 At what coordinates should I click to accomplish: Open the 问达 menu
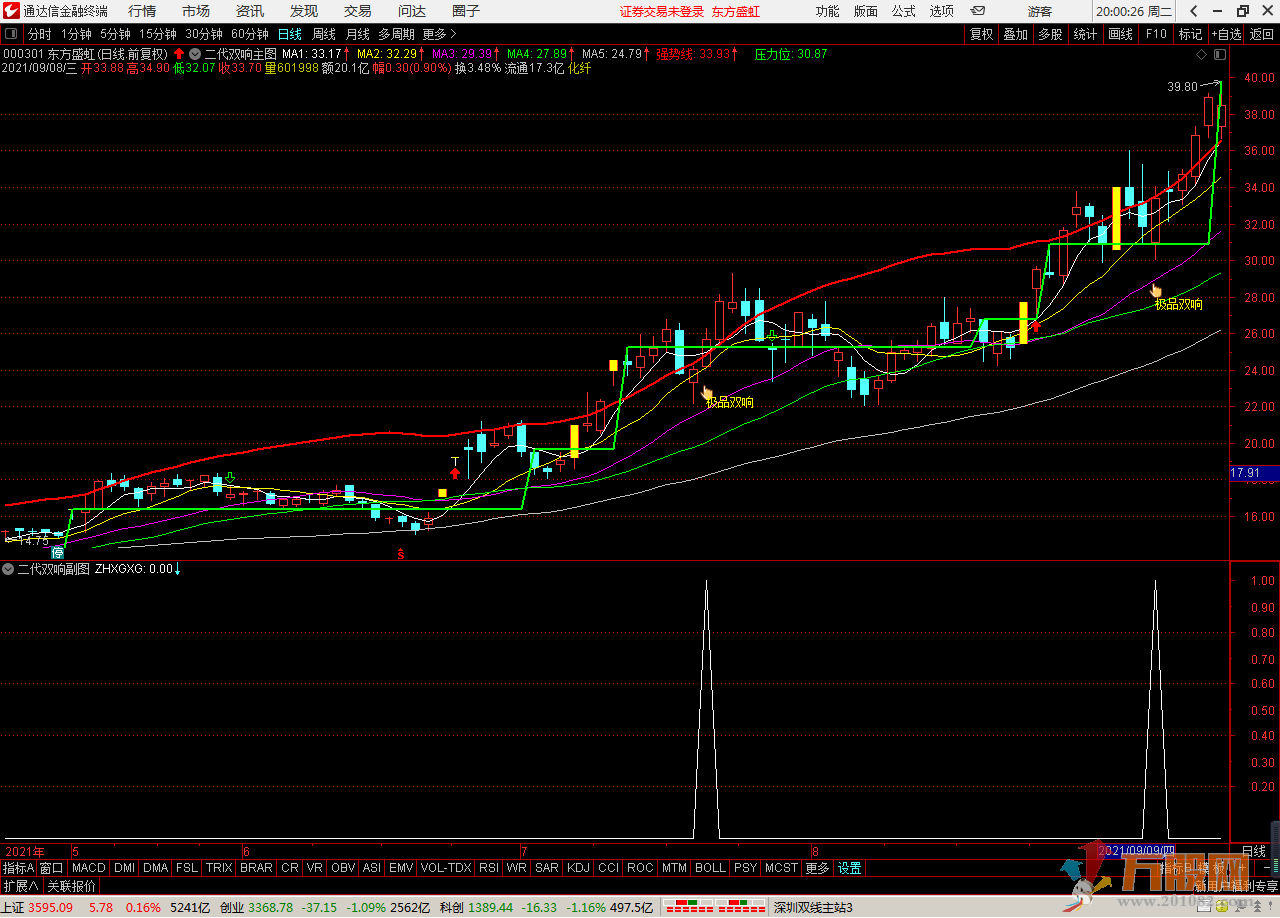(x=412, y=11)
